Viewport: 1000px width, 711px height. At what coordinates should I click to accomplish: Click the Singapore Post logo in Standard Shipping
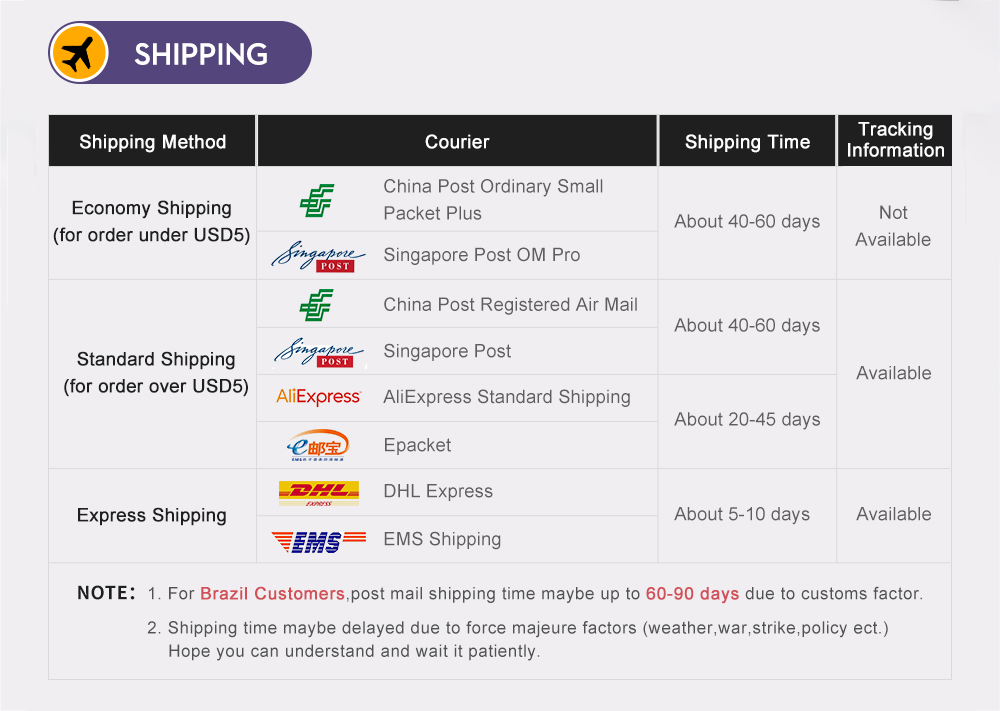coord(318,352)
